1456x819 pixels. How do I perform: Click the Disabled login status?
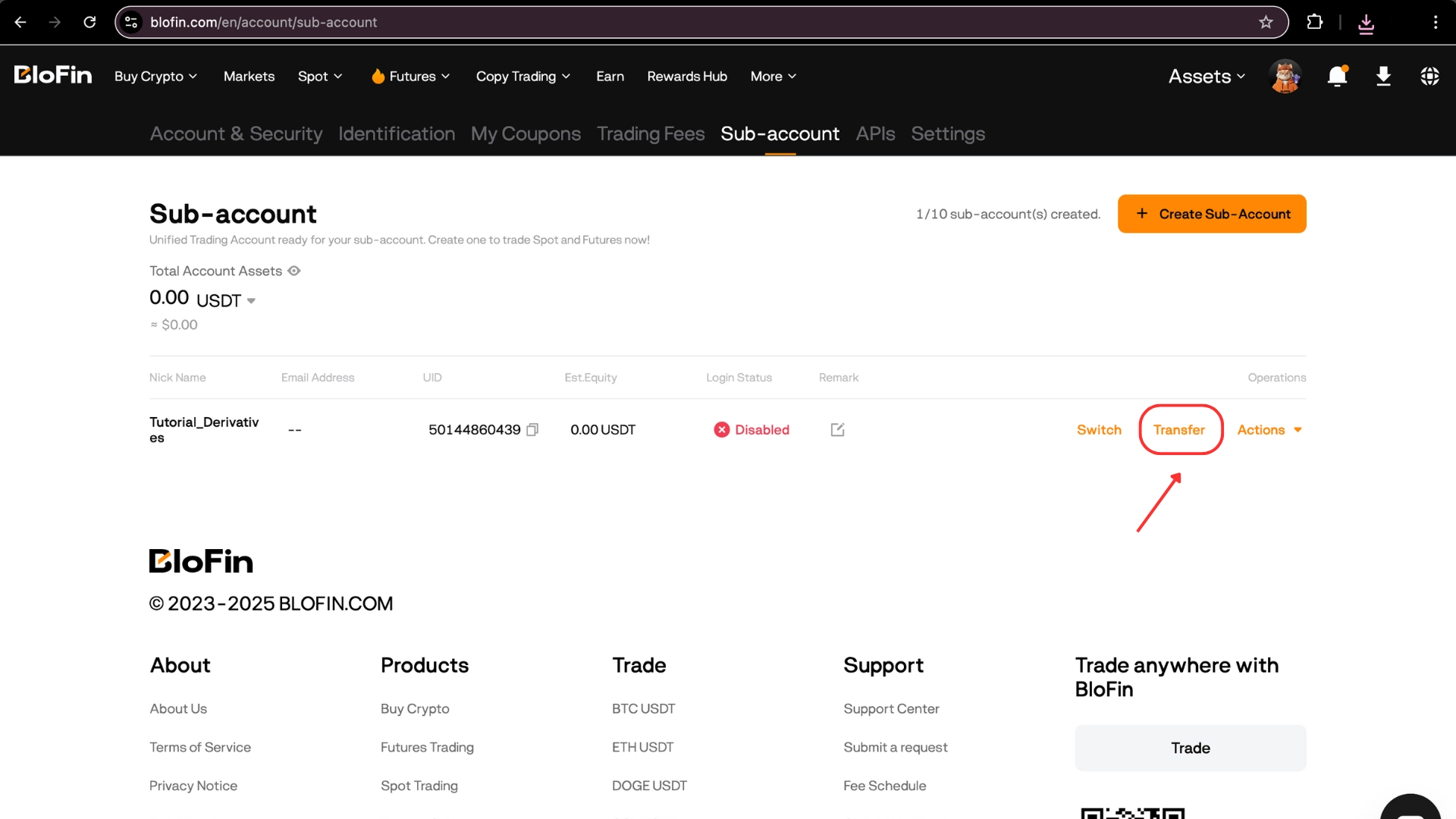[x=752, y=430]
